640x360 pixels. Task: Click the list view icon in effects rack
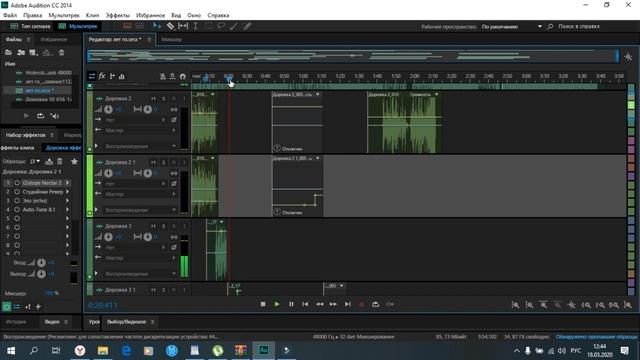(17, 307)
